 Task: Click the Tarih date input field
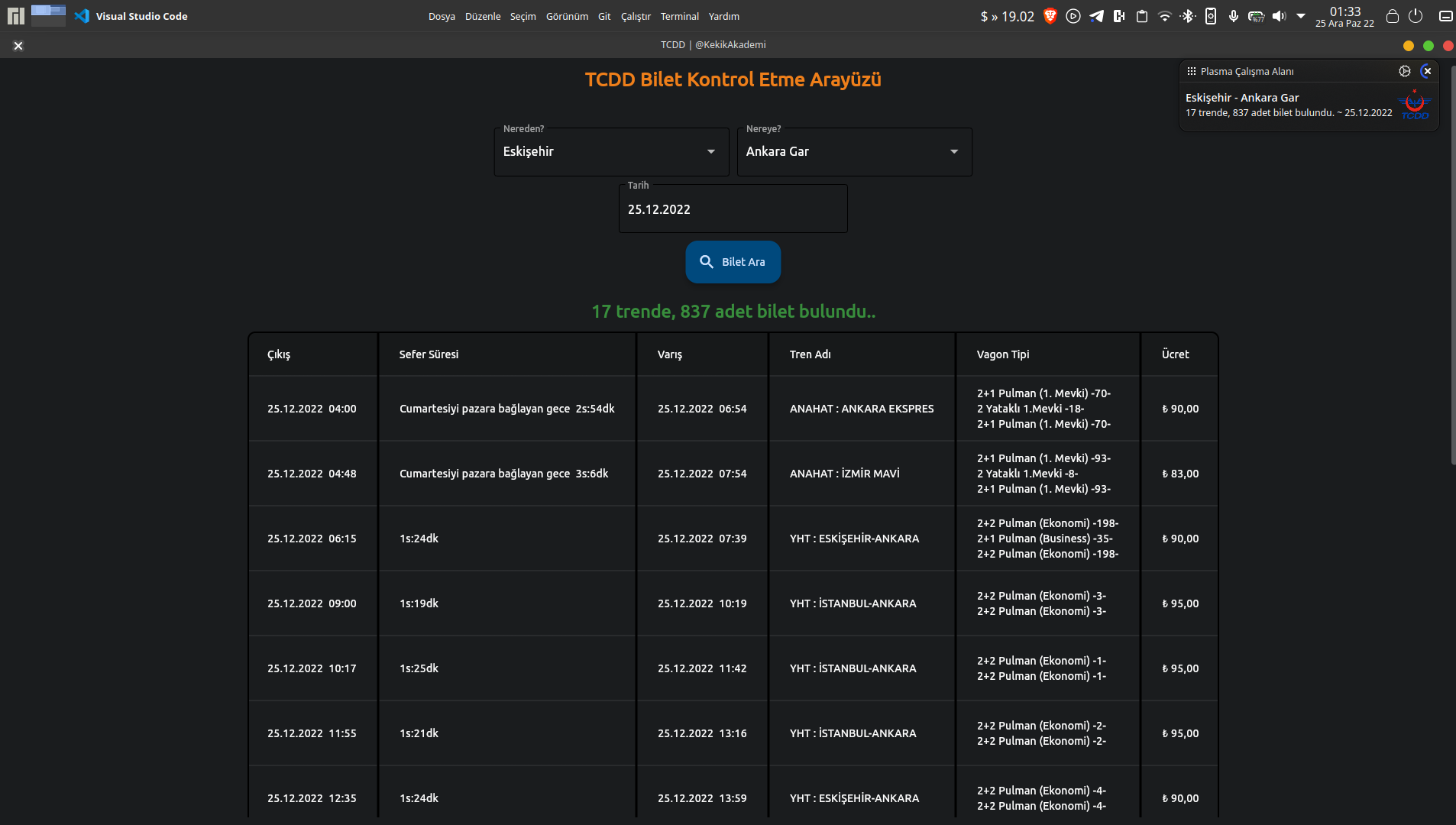click(x=733, y=209)
